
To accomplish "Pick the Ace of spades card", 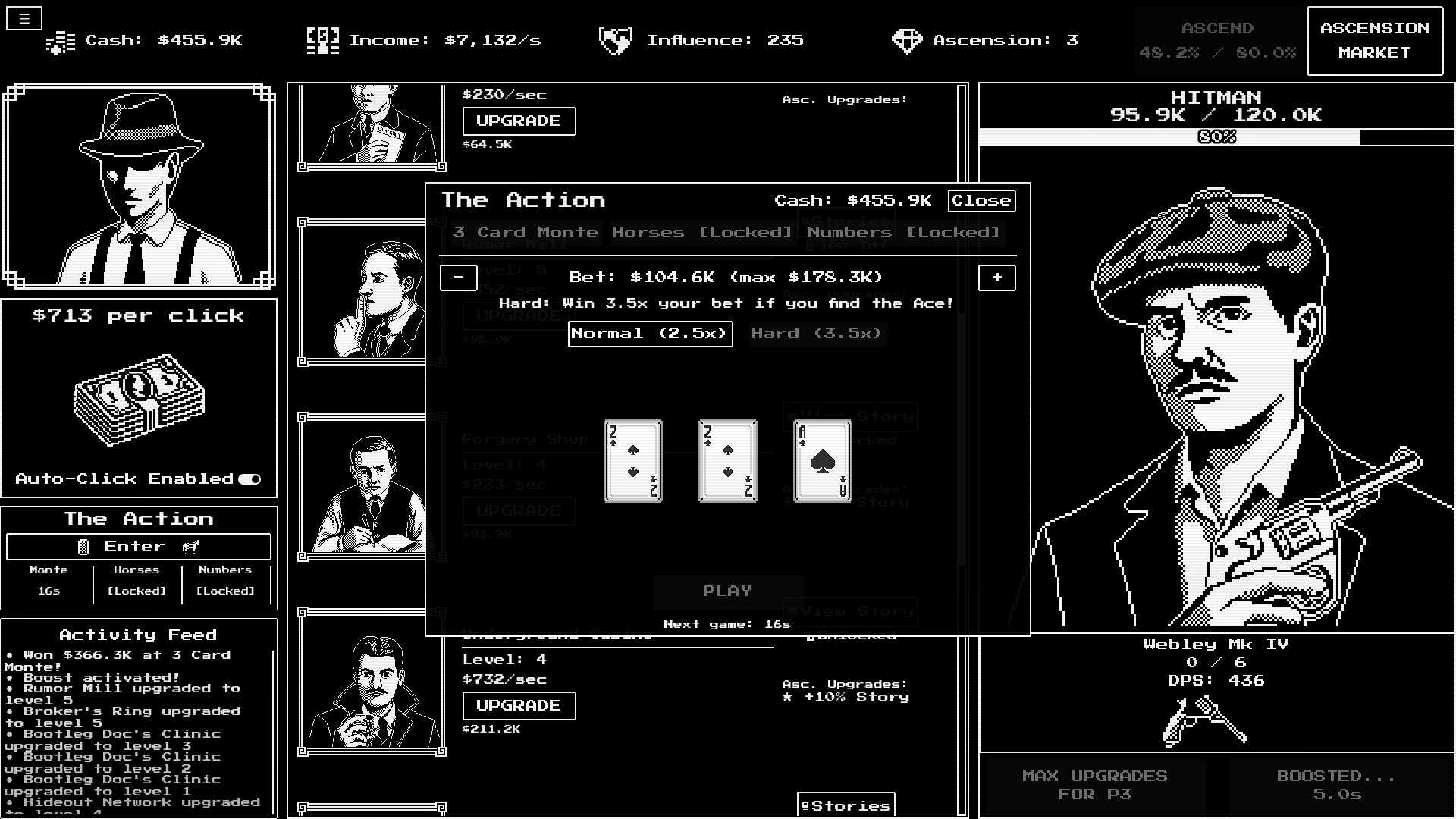I will 823,461.
